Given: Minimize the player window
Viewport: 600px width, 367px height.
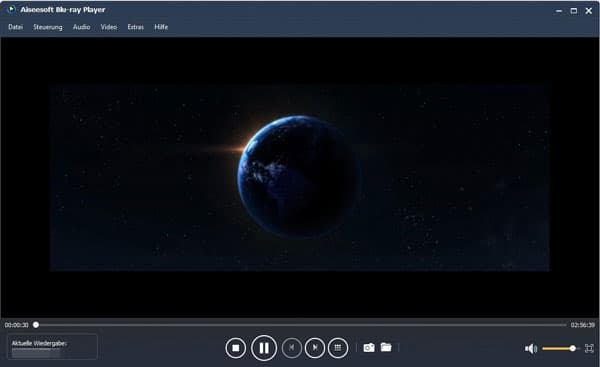Looking at the screenshot, I should click(559, 11).
